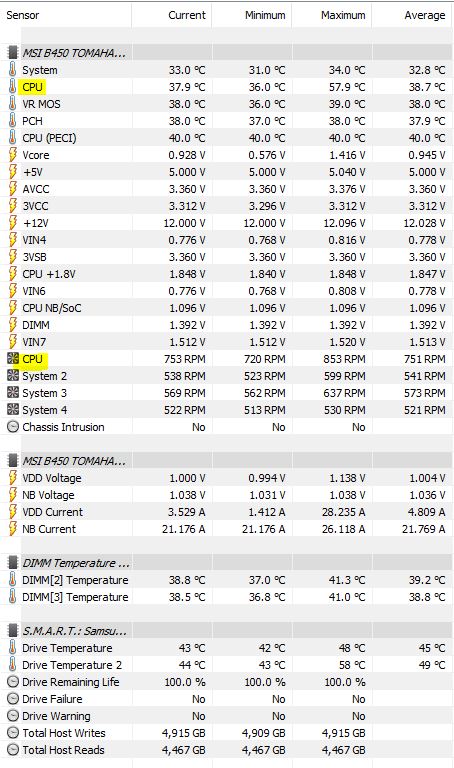
Task: Click the Sensor column header
Action: coord(23,15)
